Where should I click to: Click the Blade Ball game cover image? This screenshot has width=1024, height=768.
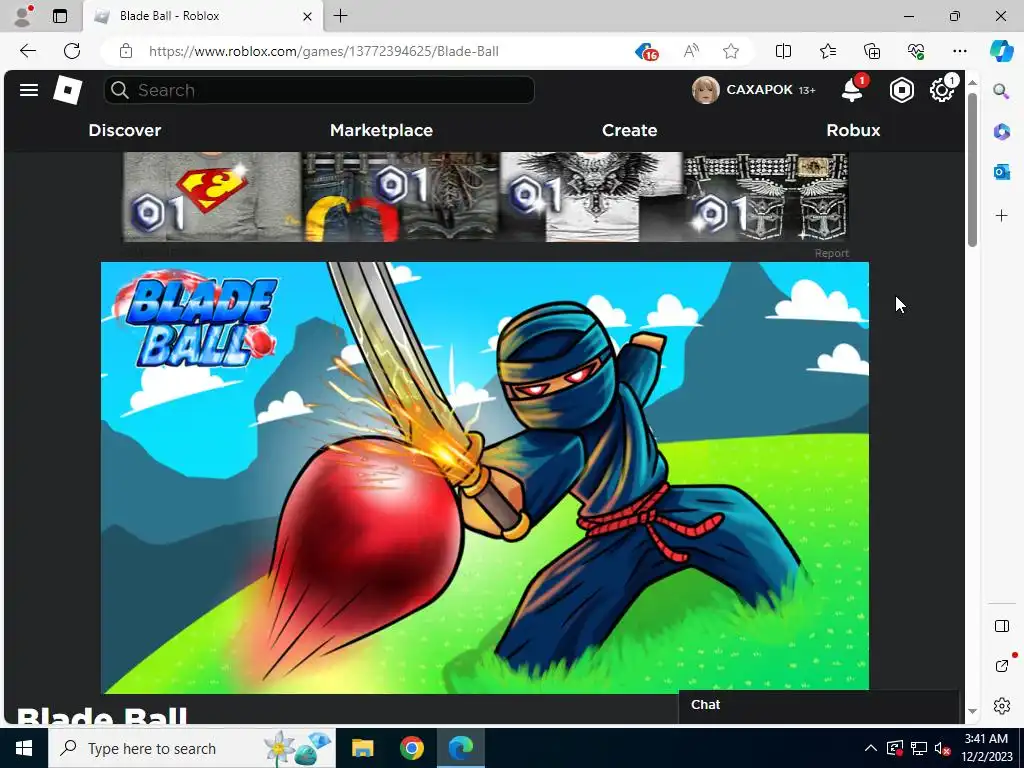click(x=485, y=477)
